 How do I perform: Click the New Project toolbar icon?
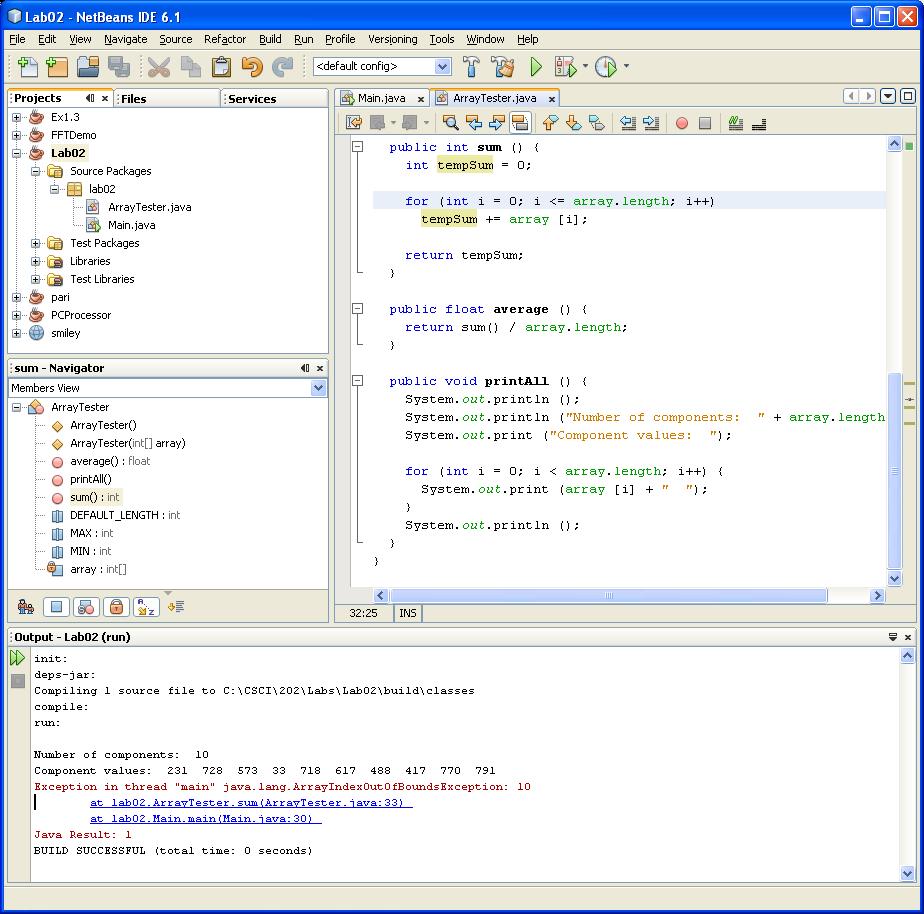57,67
